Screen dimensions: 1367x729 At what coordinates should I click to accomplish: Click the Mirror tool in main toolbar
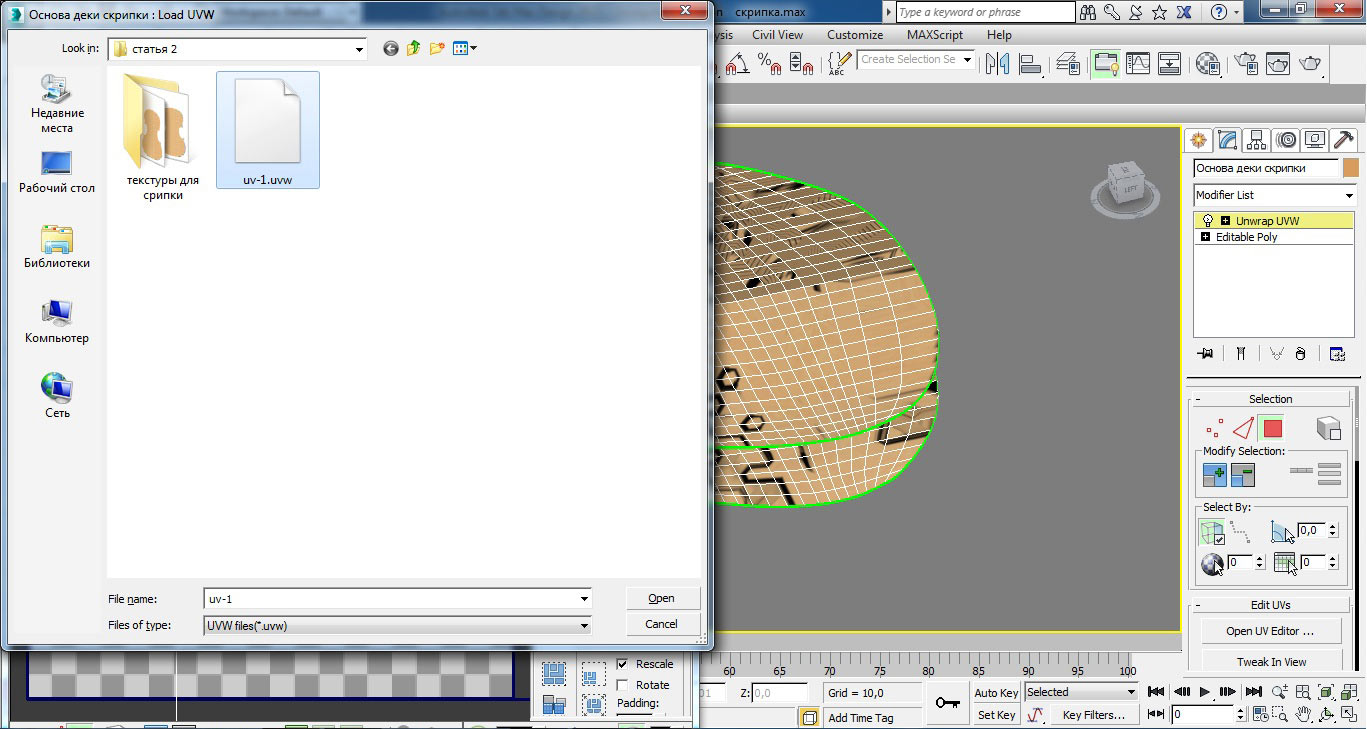point(997,63)
